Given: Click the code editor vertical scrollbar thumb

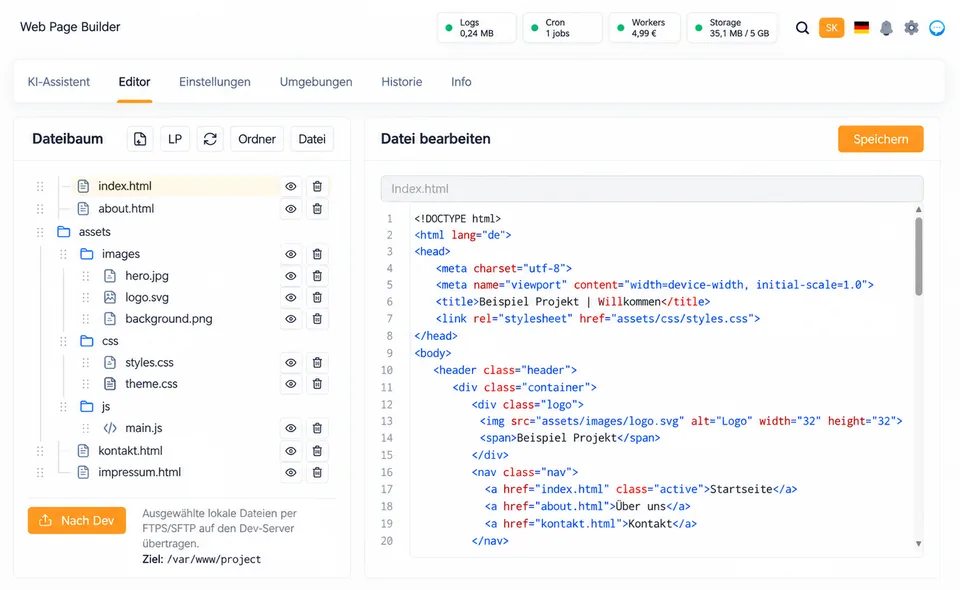Looking at the screenshot, I should (918, 256).
